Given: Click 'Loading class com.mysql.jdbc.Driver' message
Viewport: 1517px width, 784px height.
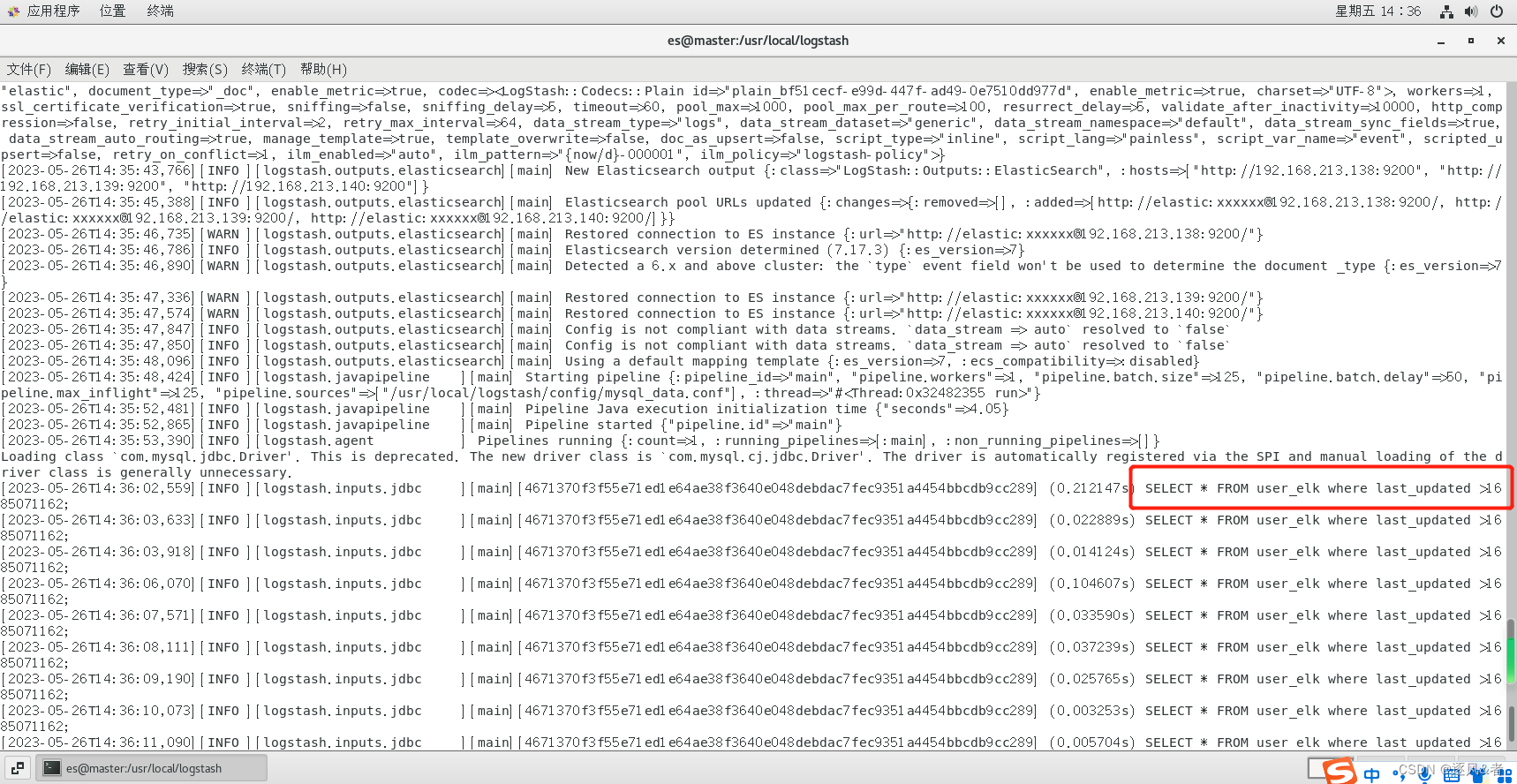Looking at the screenshot, I should click(x=751, y=464).
